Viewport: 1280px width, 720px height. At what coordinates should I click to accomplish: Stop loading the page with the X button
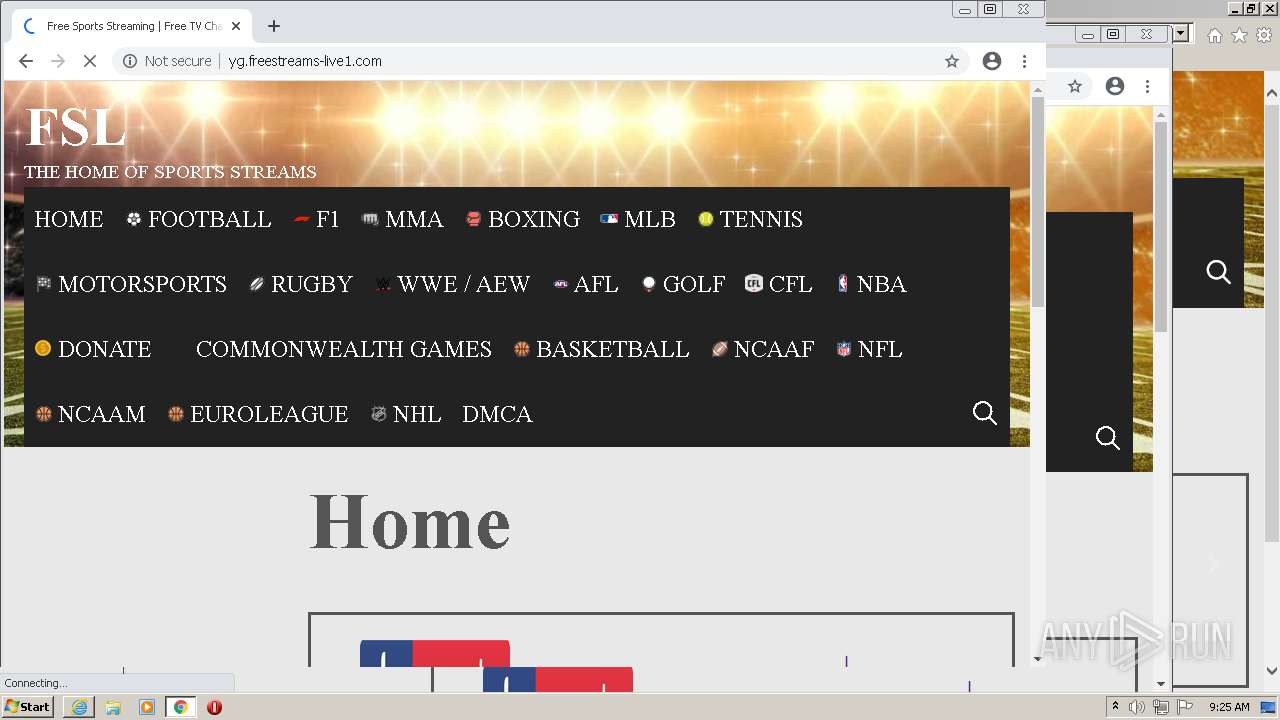89,61
